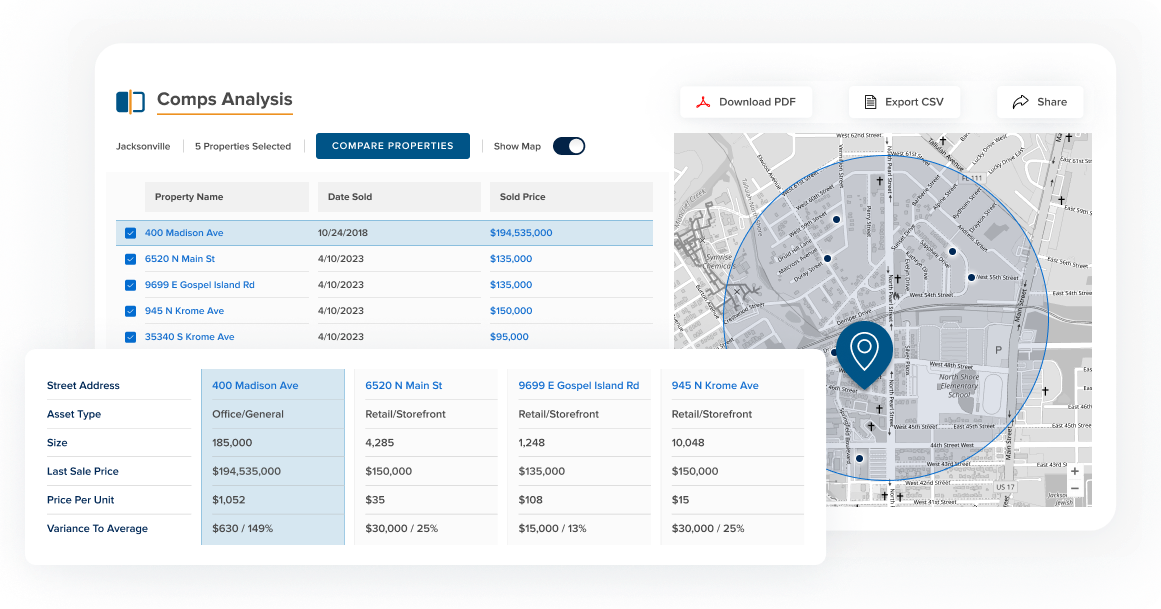Image resolution: width=1161 pixels, height=609 pixels.
Task: Open 400 Madison Ave in property list
Action: (184, 233)
